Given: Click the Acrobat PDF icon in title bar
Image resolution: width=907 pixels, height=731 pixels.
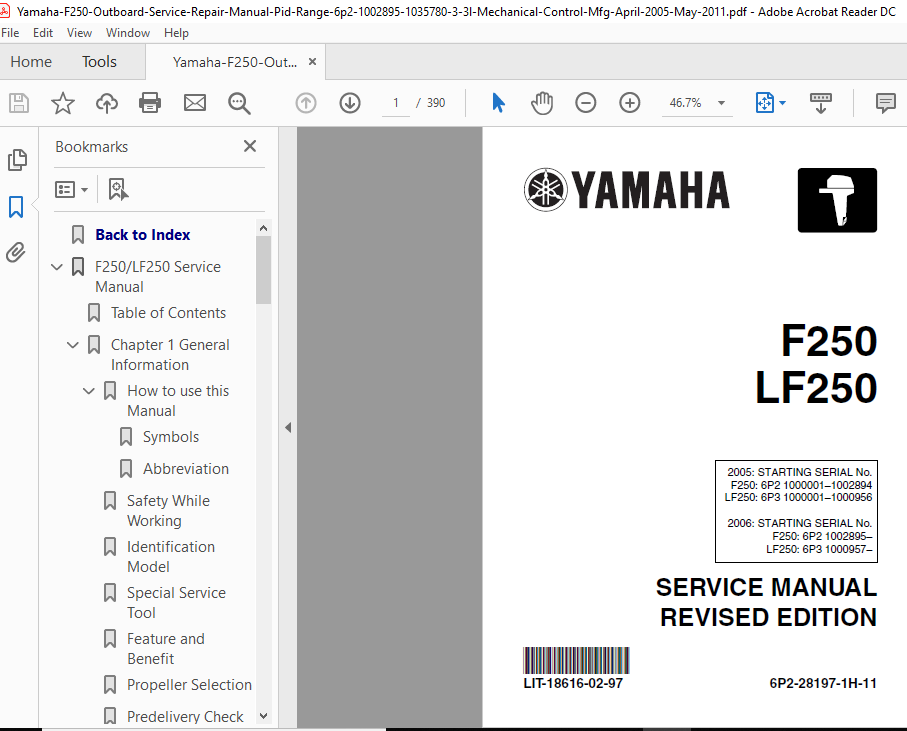Looking at the screenshot, I should pyautogui.click(x=5, y=11).
